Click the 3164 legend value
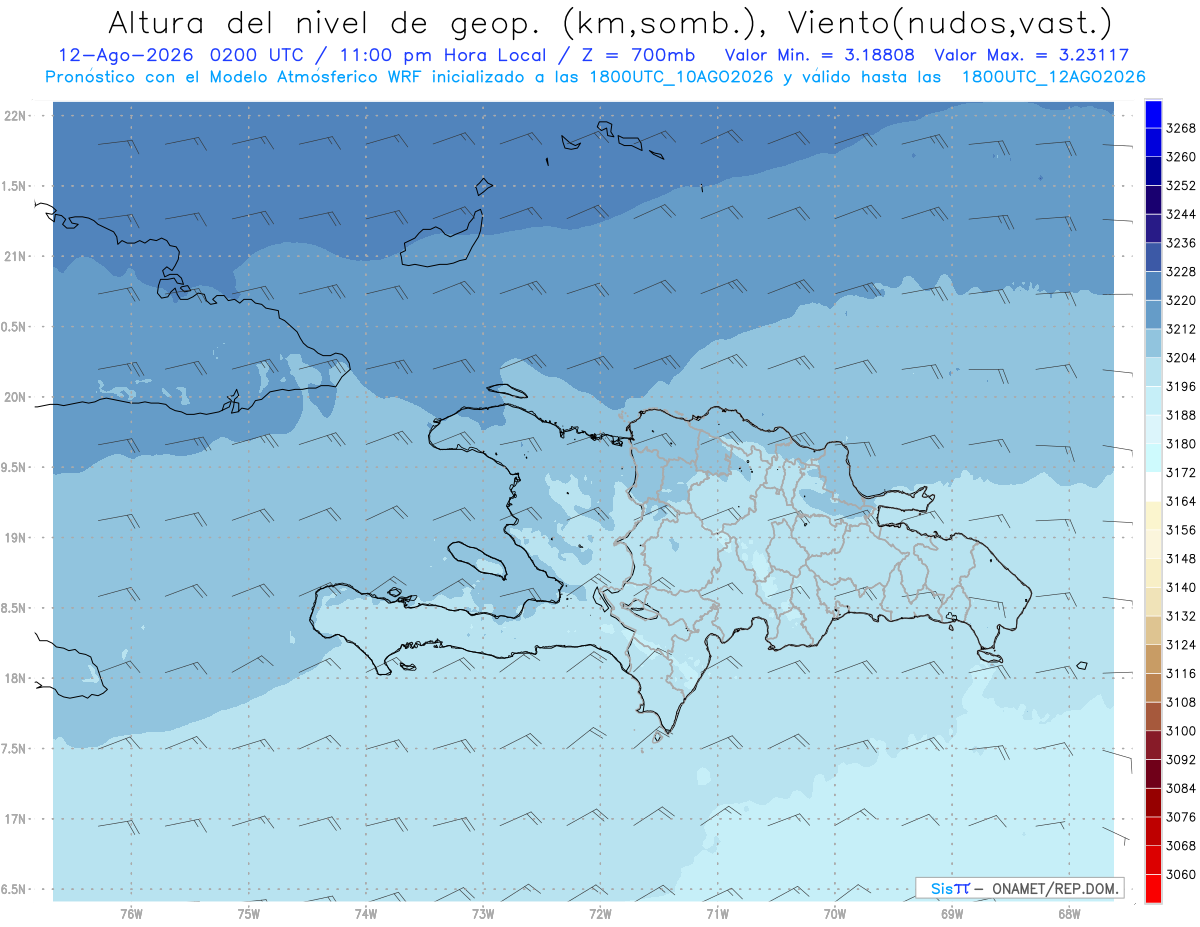 [1181, 501]
